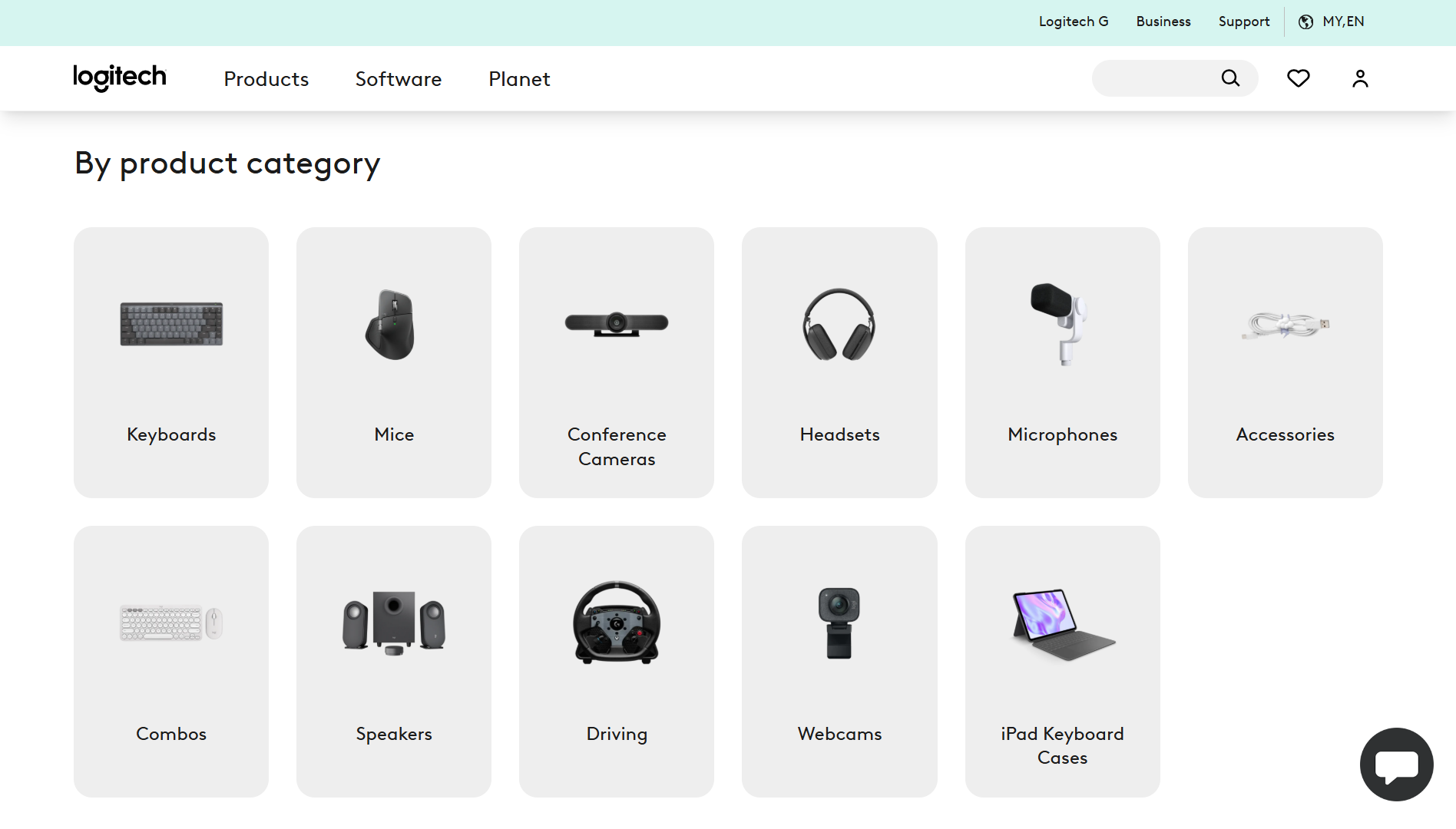The height and width of the screenshot is (829, 1456).
Task: Select the Mice category card
Action: 393,362
